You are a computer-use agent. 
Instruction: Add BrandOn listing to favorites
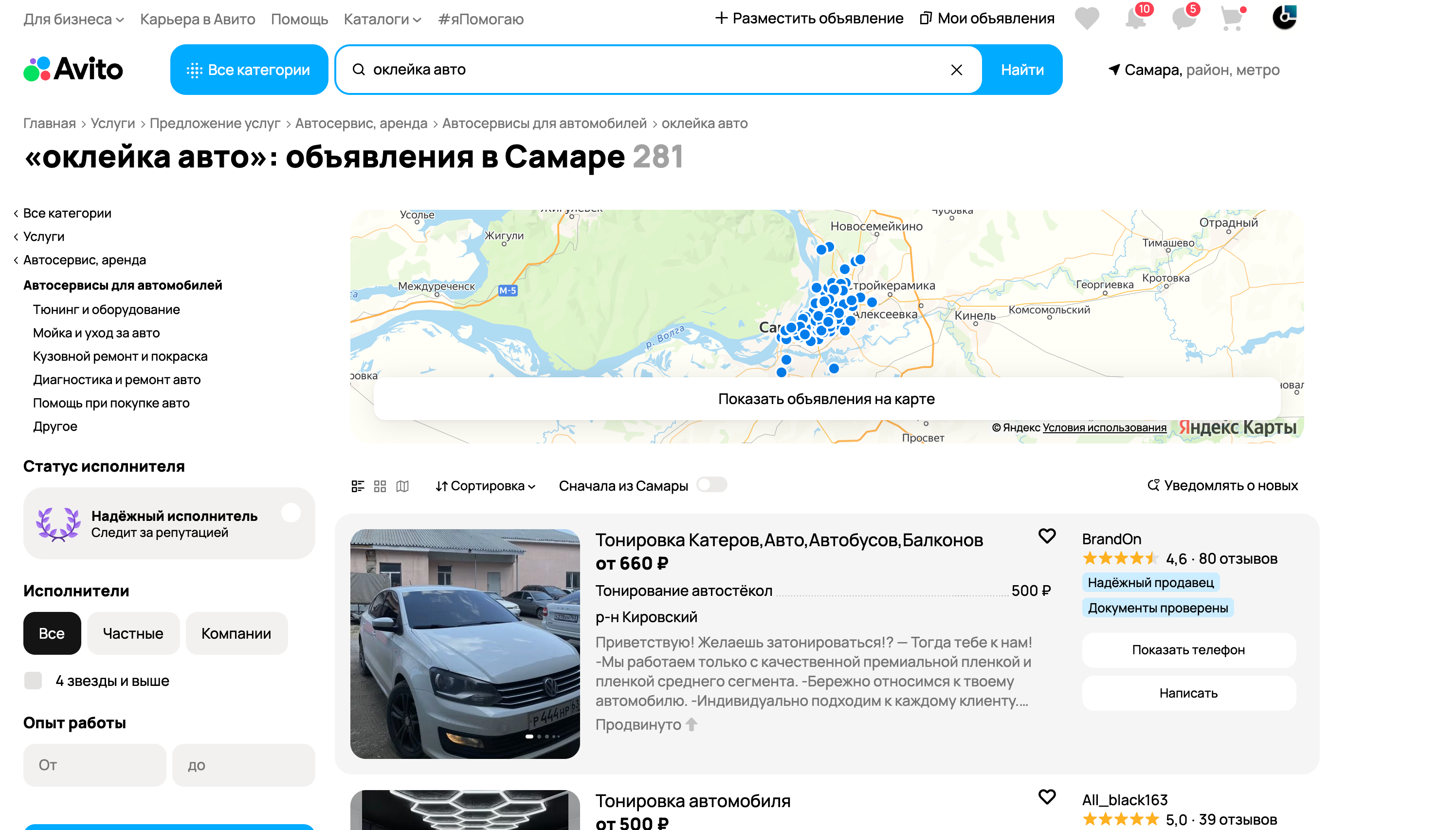coord(1046,536)
